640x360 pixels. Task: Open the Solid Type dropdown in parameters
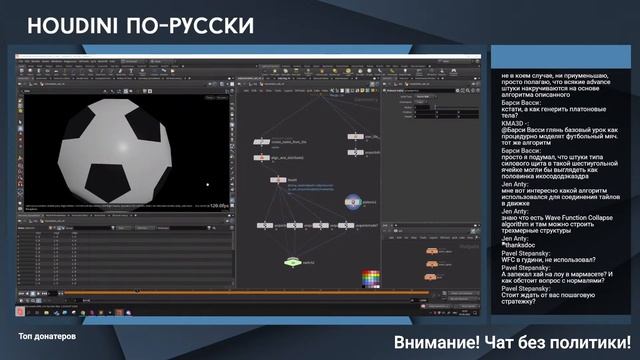point(427,97)
